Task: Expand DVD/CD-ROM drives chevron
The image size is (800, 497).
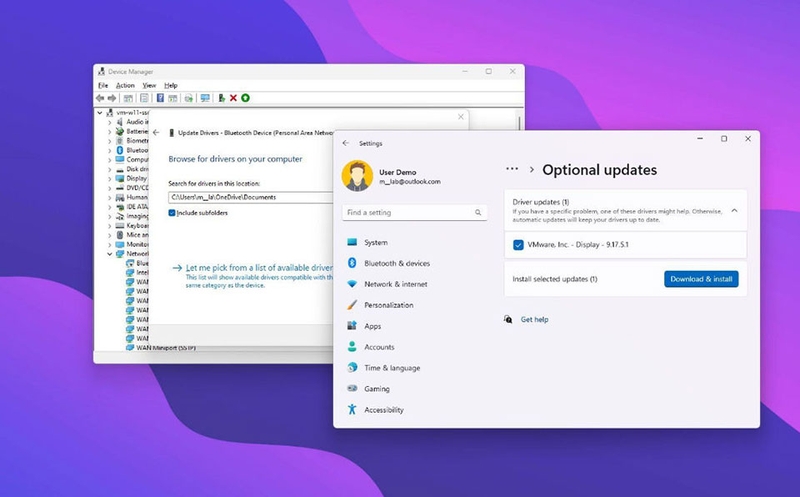Action: click(109, 188)
